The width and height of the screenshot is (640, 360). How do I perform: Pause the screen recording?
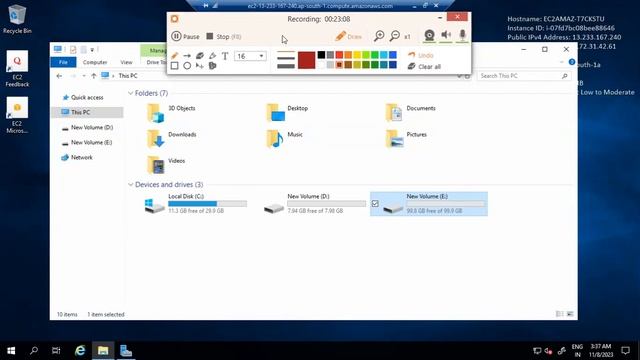[185, 36]
